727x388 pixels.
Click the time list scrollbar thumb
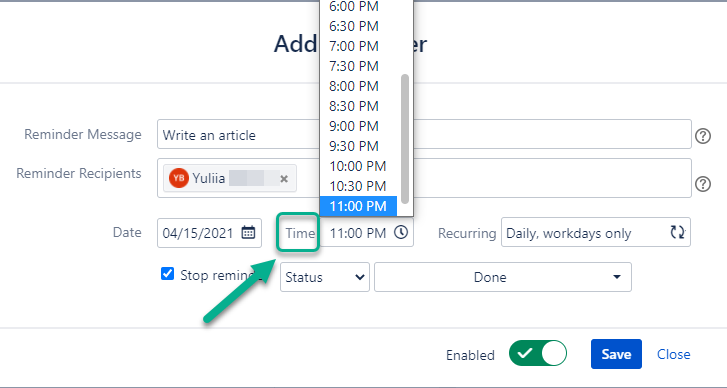click(405, 139)
